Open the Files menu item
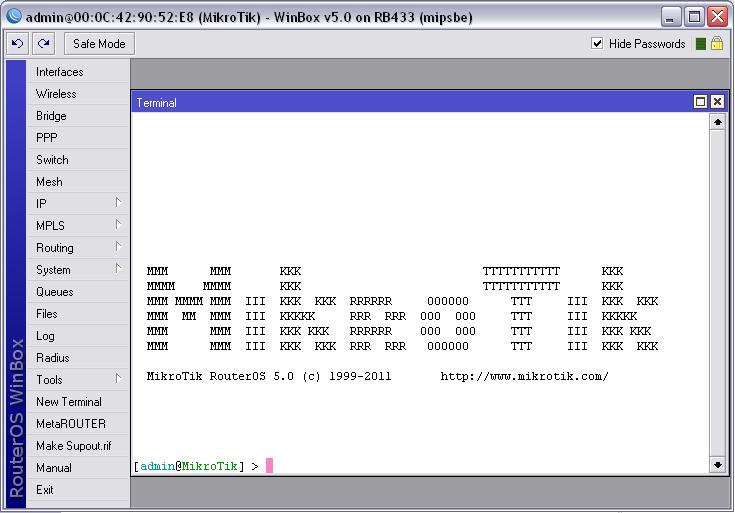Image resolution: width=735 pixels, height=513 pixels. [78, 314]
